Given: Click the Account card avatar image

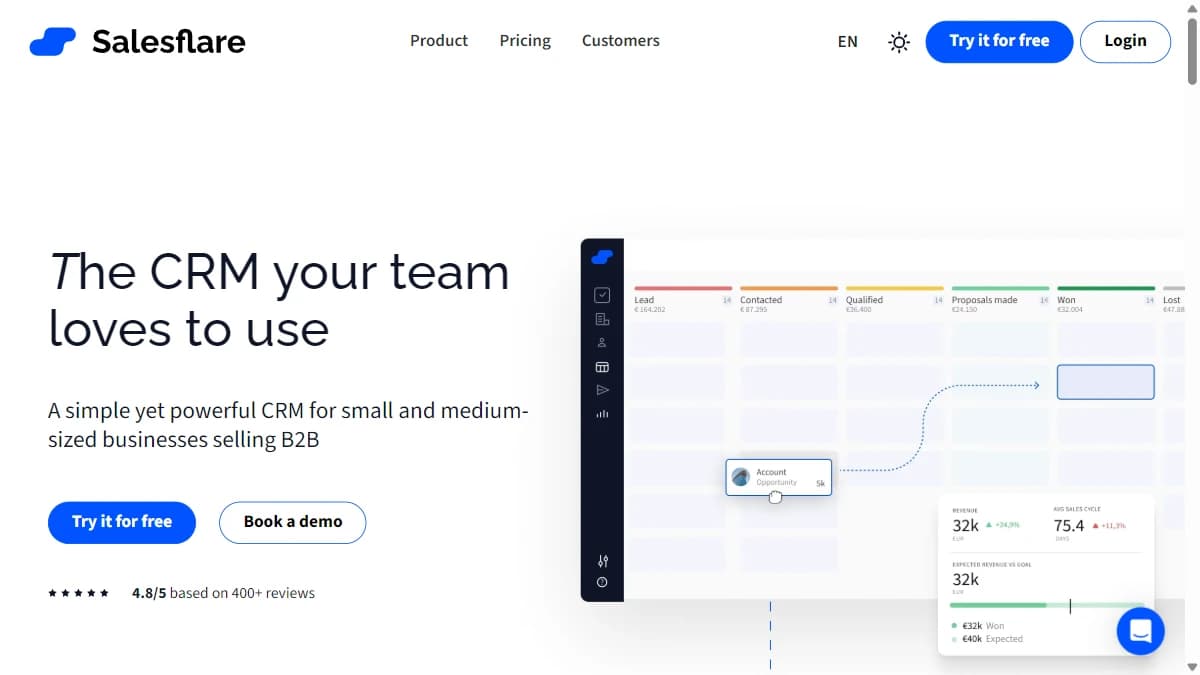Looking at the screenshot, I should pyautogui.click(x=741, y=477).
